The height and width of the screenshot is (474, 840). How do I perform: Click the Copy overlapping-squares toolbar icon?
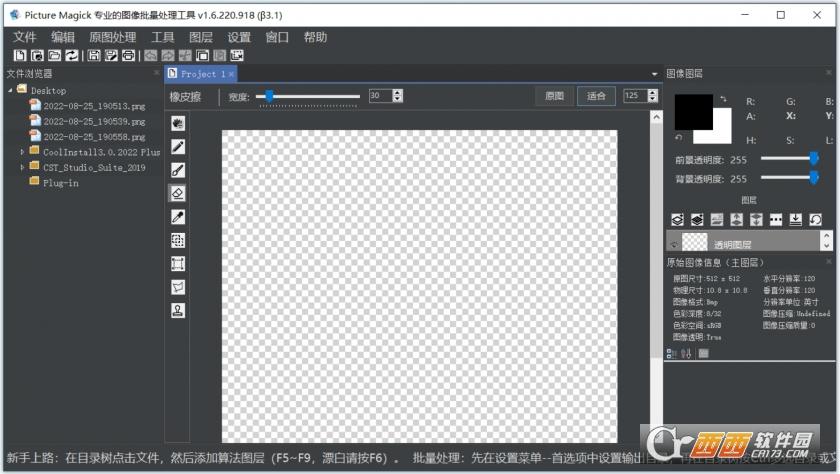[x=202, y=55]
